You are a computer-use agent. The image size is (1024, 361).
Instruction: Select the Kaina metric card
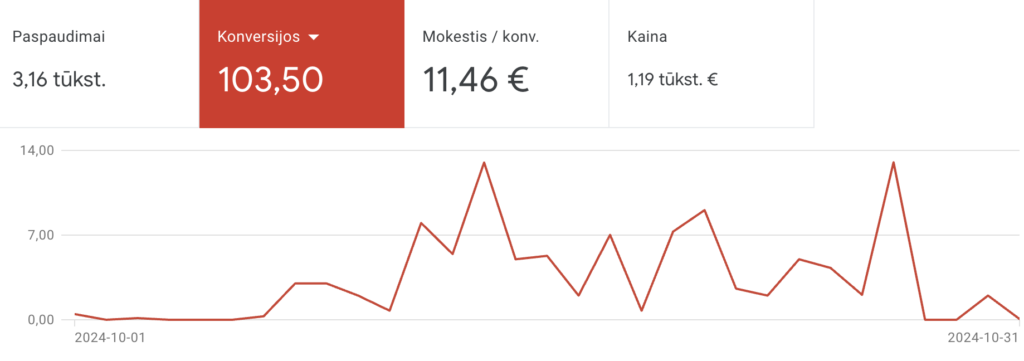pos(711,63)
